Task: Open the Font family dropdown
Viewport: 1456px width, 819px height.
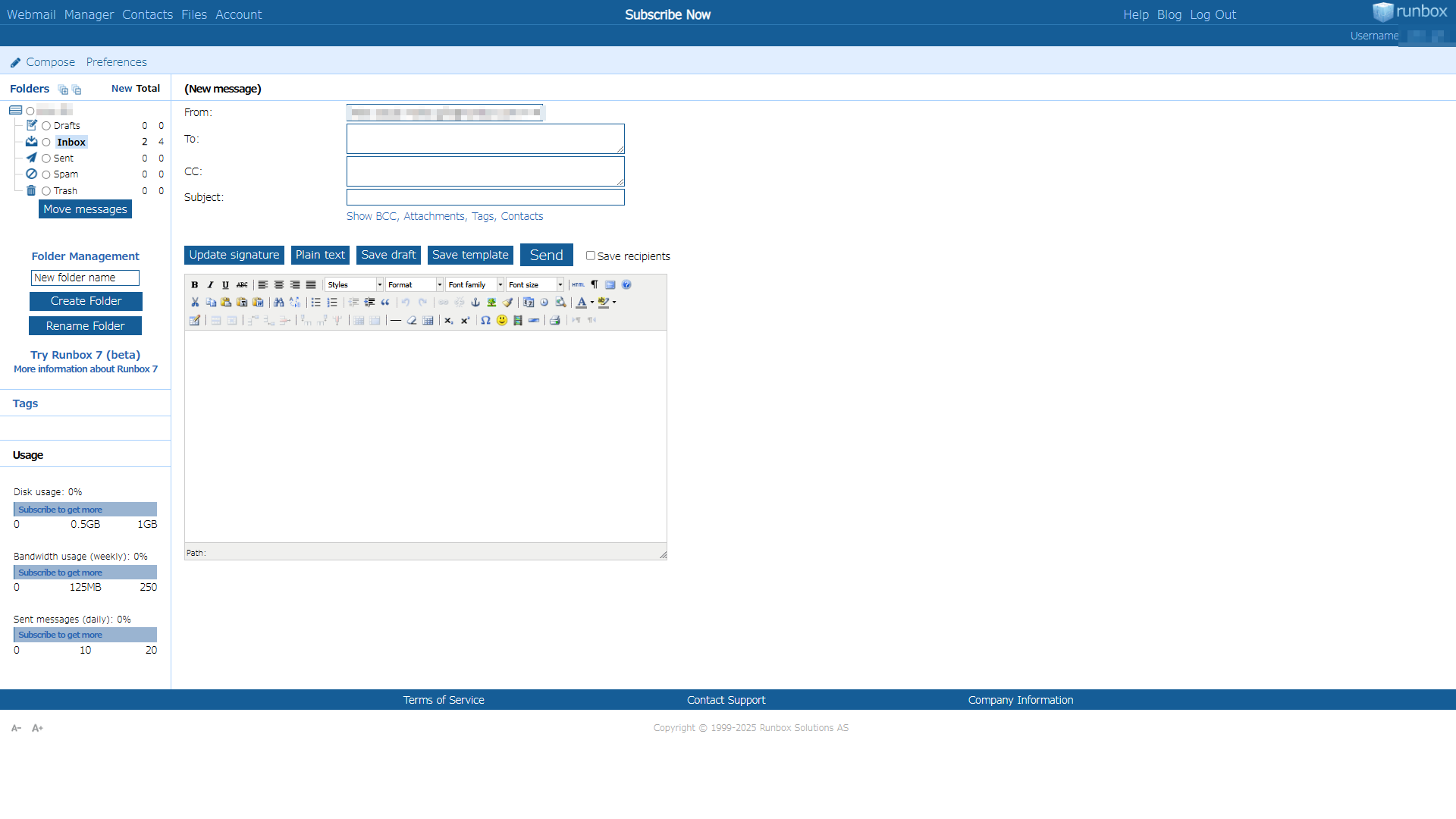Action: pos(474,285)
